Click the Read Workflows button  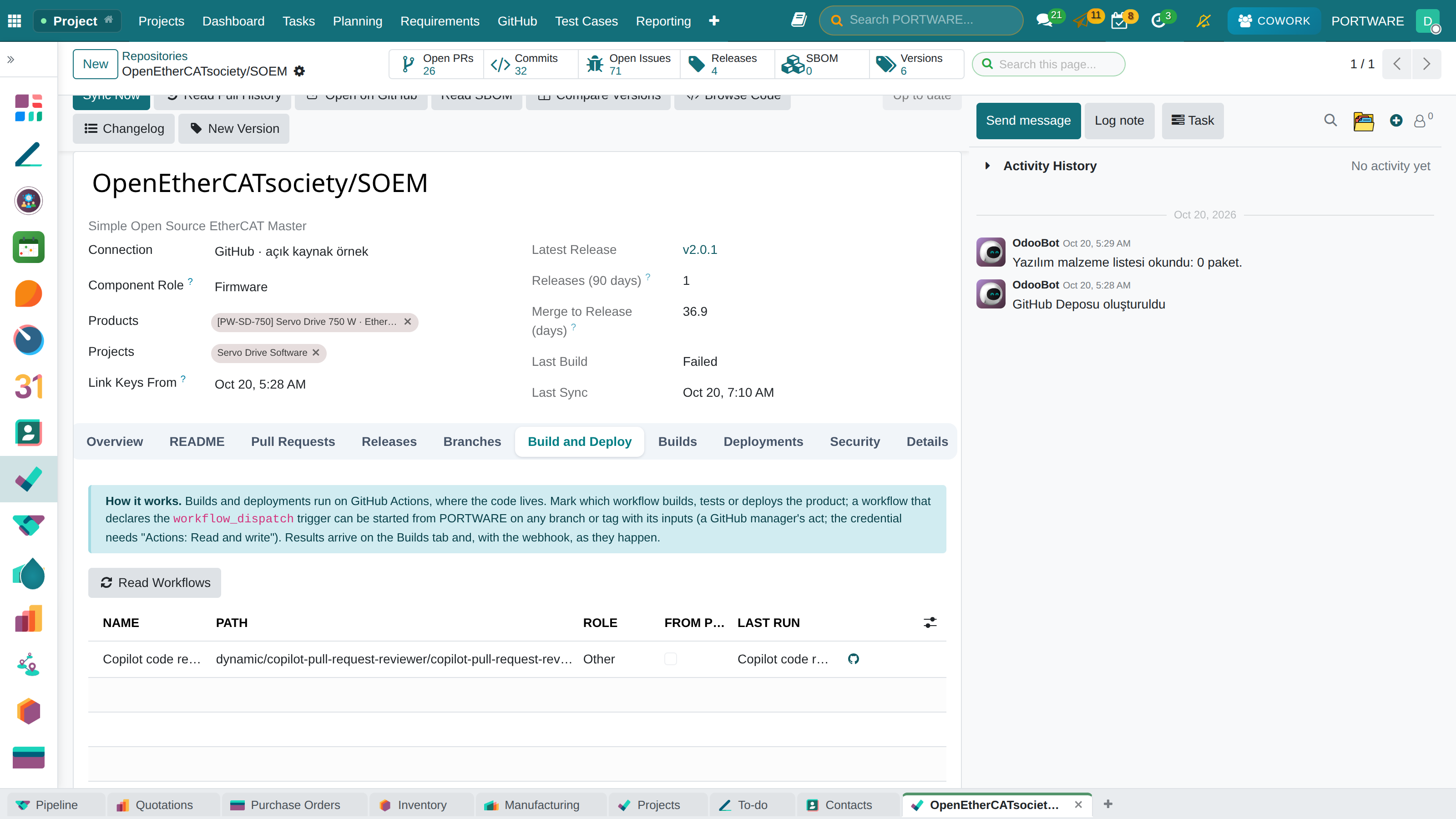click(x=154, y=583)
